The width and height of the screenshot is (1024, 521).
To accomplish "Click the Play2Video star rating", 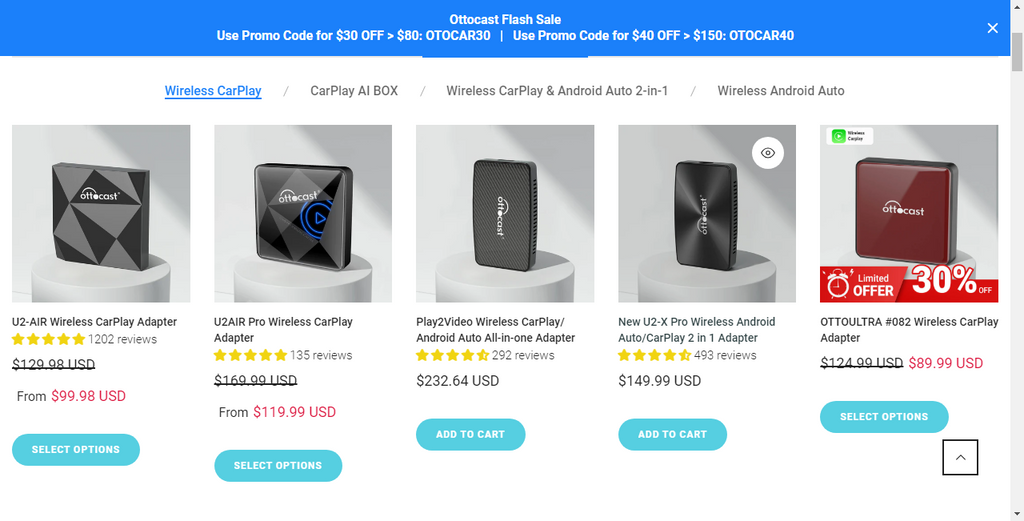I will point(452,355).
